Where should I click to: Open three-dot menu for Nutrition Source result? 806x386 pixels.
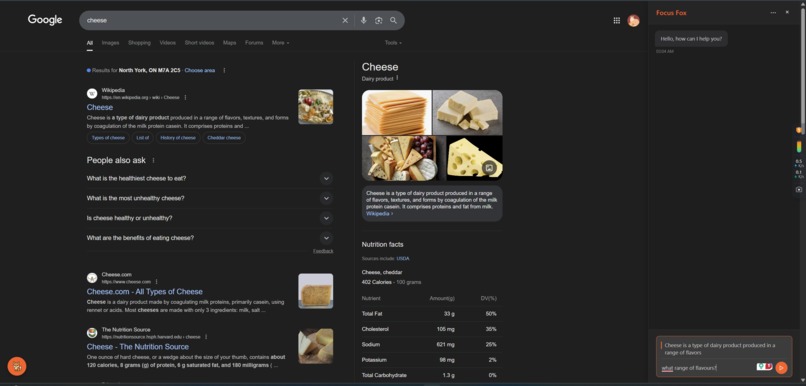206,337
